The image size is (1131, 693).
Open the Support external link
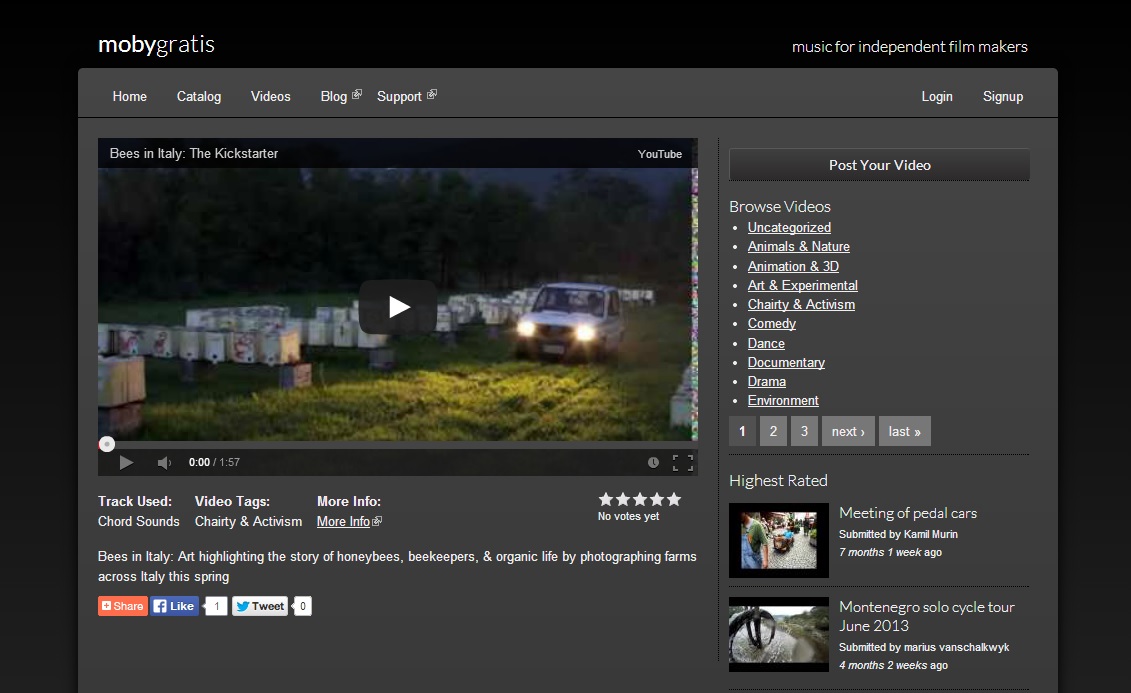407,97
